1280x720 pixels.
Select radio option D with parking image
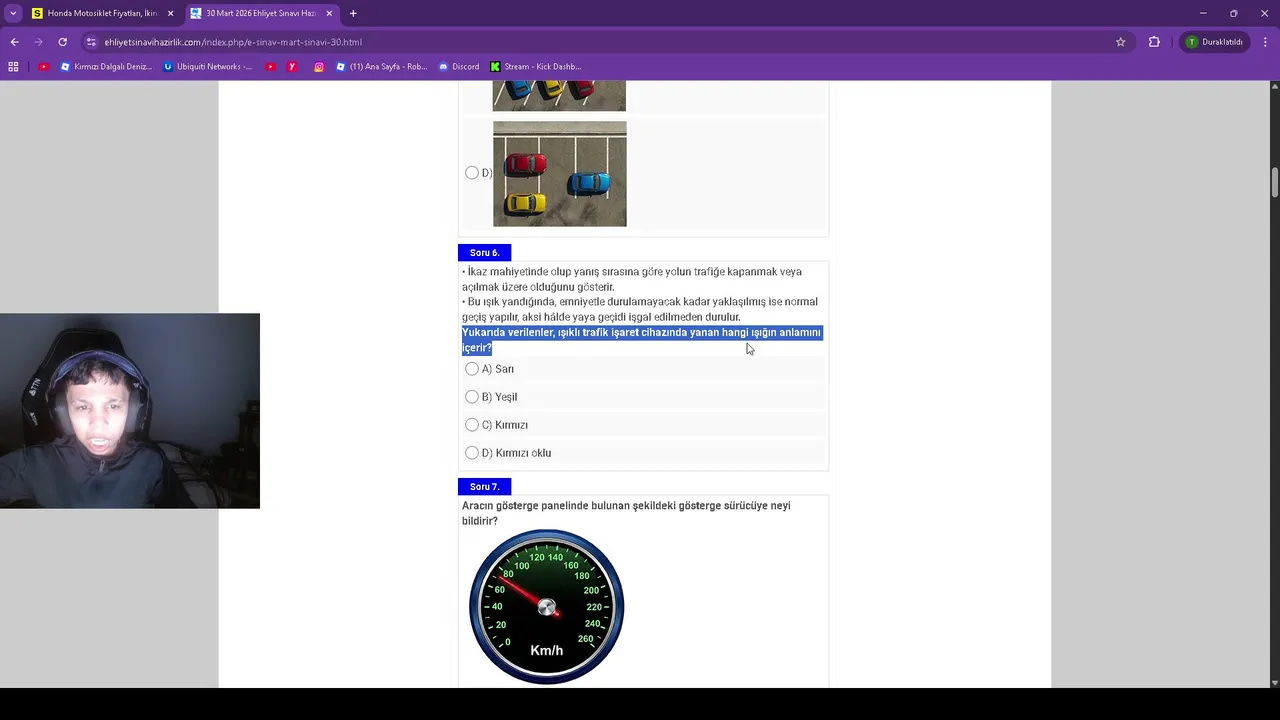472,173
